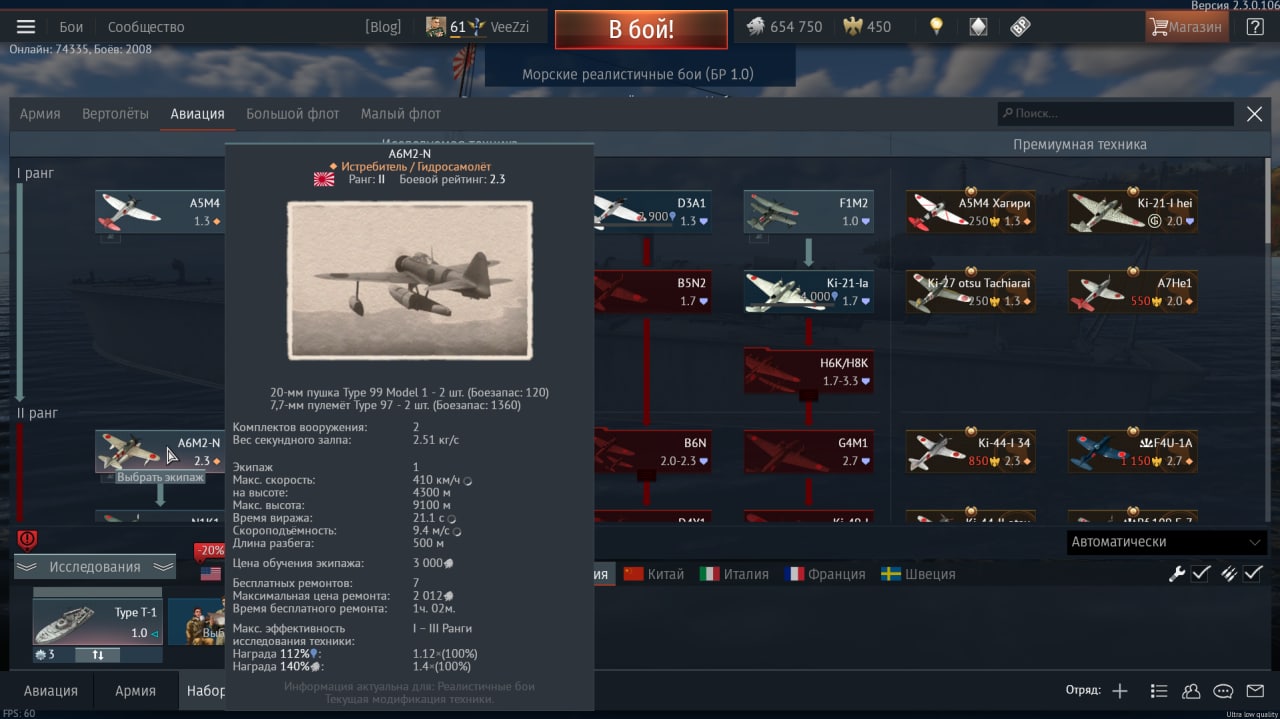
Task: Open the help question mark icon
Action: [1255, 27]
